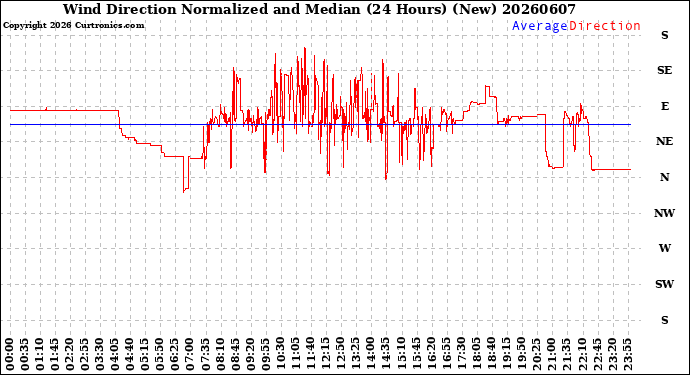690x375 pixels.
Task: Click the 00:35 time label
Action: [x=25, y=354]
